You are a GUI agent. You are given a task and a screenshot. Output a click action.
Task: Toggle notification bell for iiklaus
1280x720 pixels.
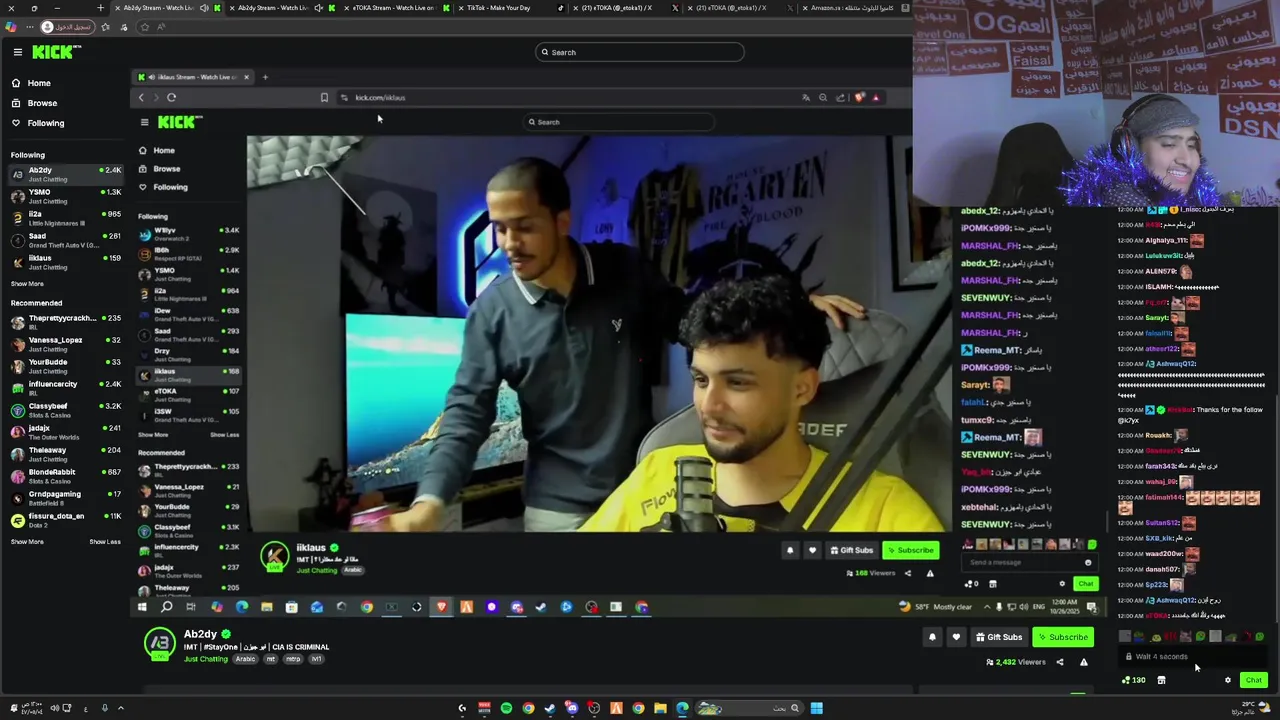pos(790,550)
